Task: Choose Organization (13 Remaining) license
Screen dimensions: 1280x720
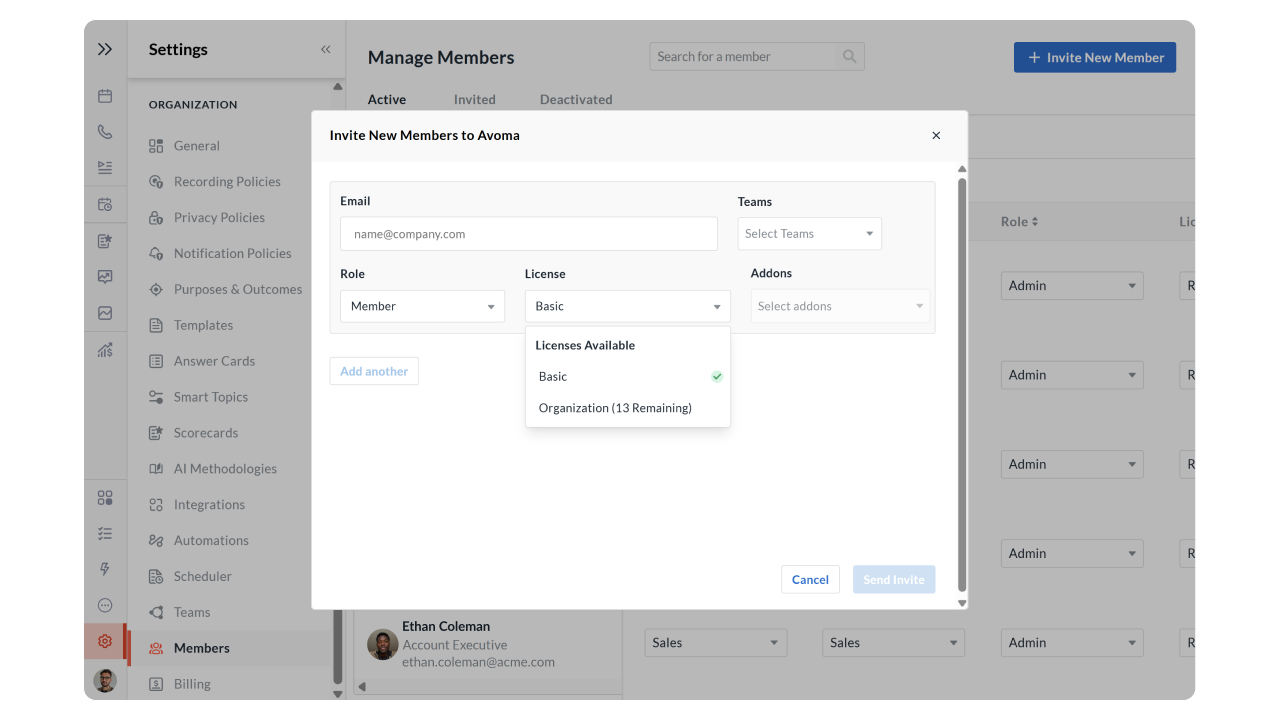Action: tap(628, 408)
